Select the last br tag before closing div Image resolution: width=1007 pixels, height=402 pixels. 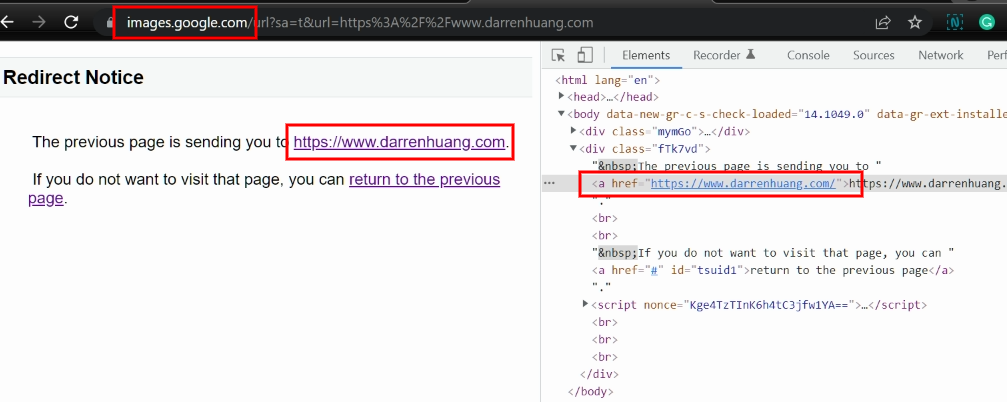point(604,357)
